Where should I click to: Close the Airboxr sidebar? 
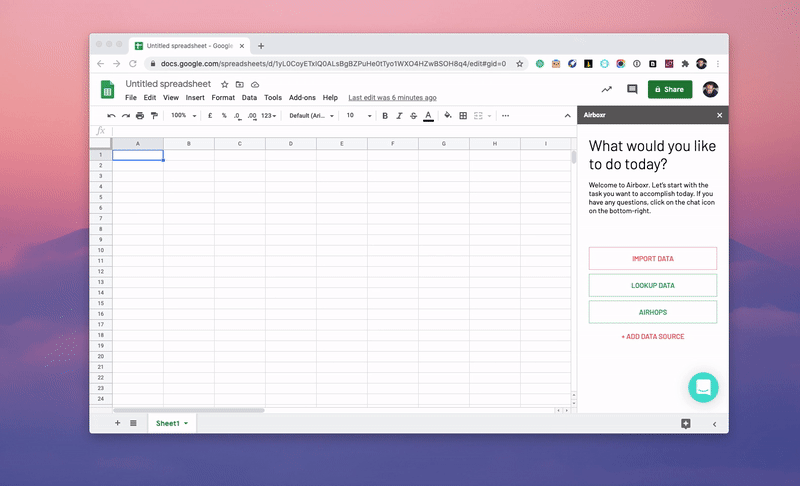tap(719, 115)
